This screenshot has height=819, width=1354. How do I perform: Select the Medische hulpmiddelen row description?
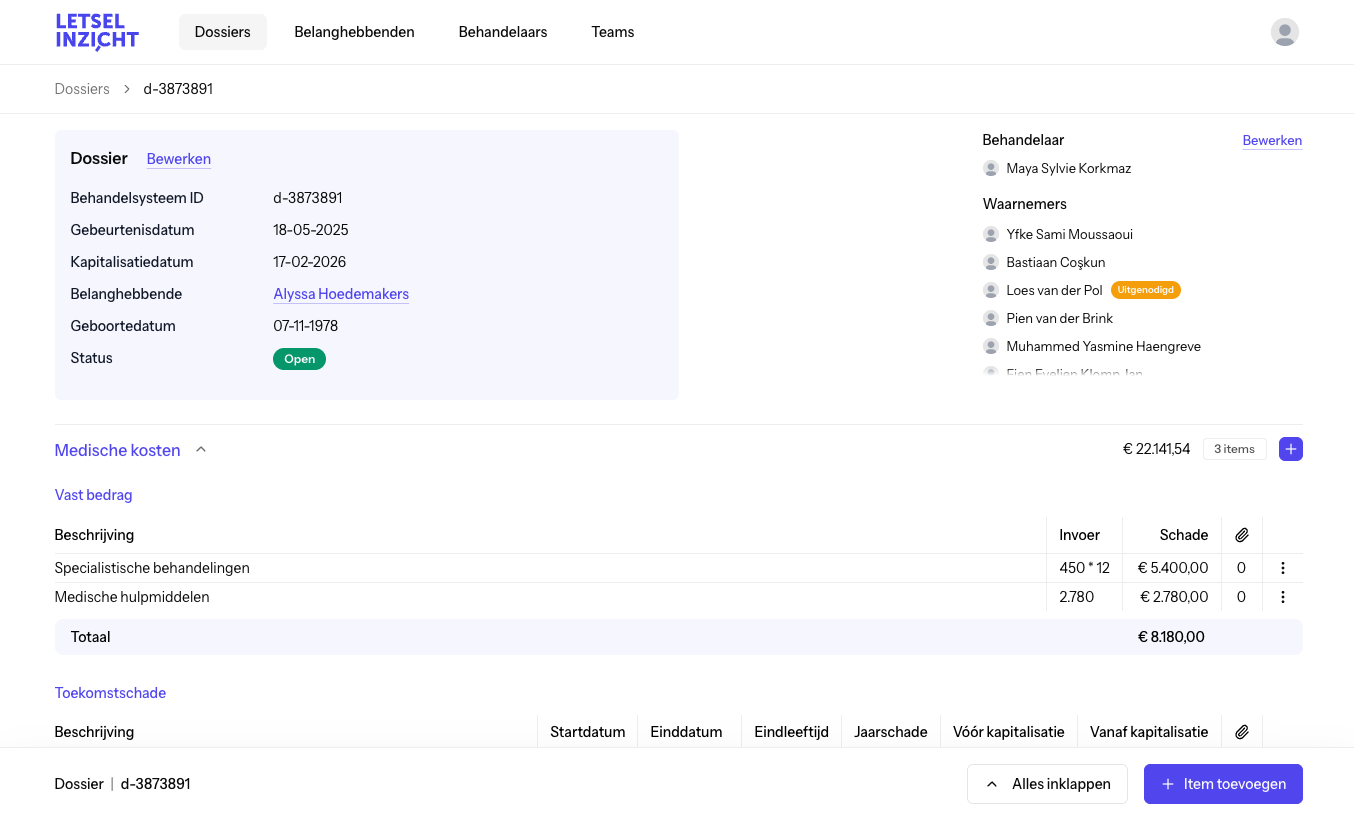(132, 597)
